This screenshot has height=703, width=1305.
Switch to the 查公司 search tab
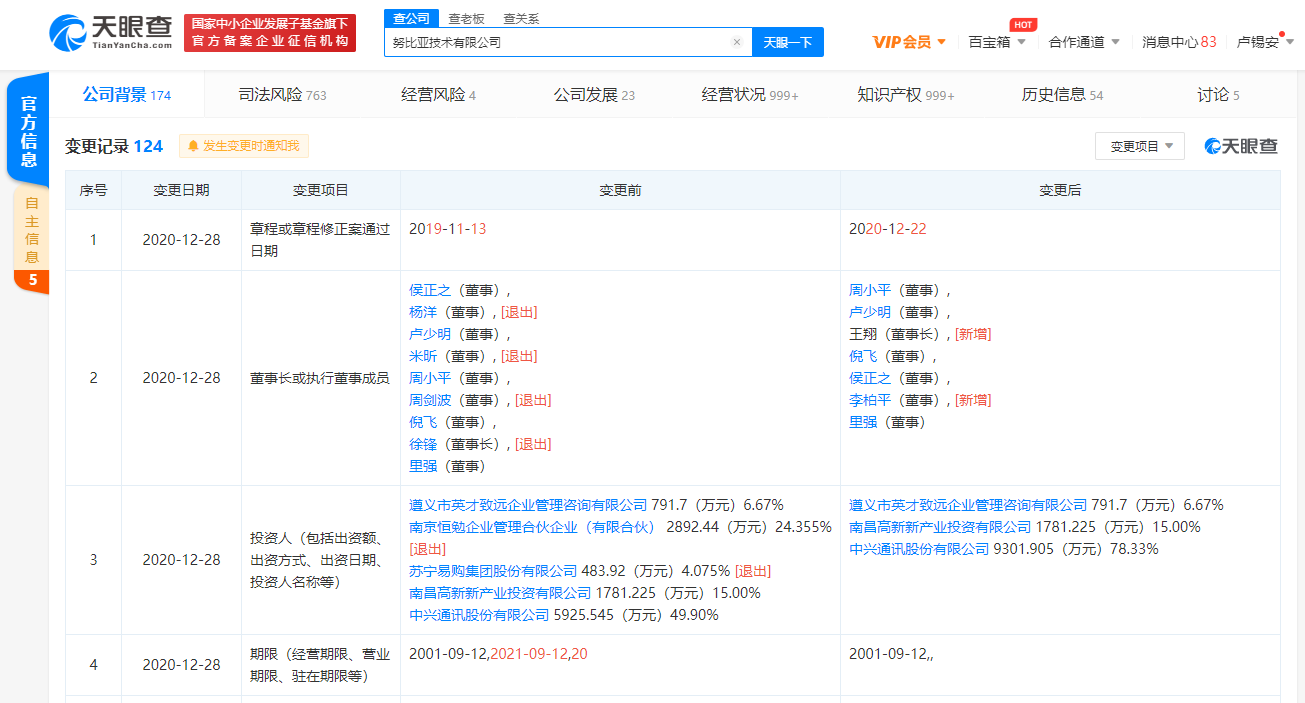(x=411, y=18)
